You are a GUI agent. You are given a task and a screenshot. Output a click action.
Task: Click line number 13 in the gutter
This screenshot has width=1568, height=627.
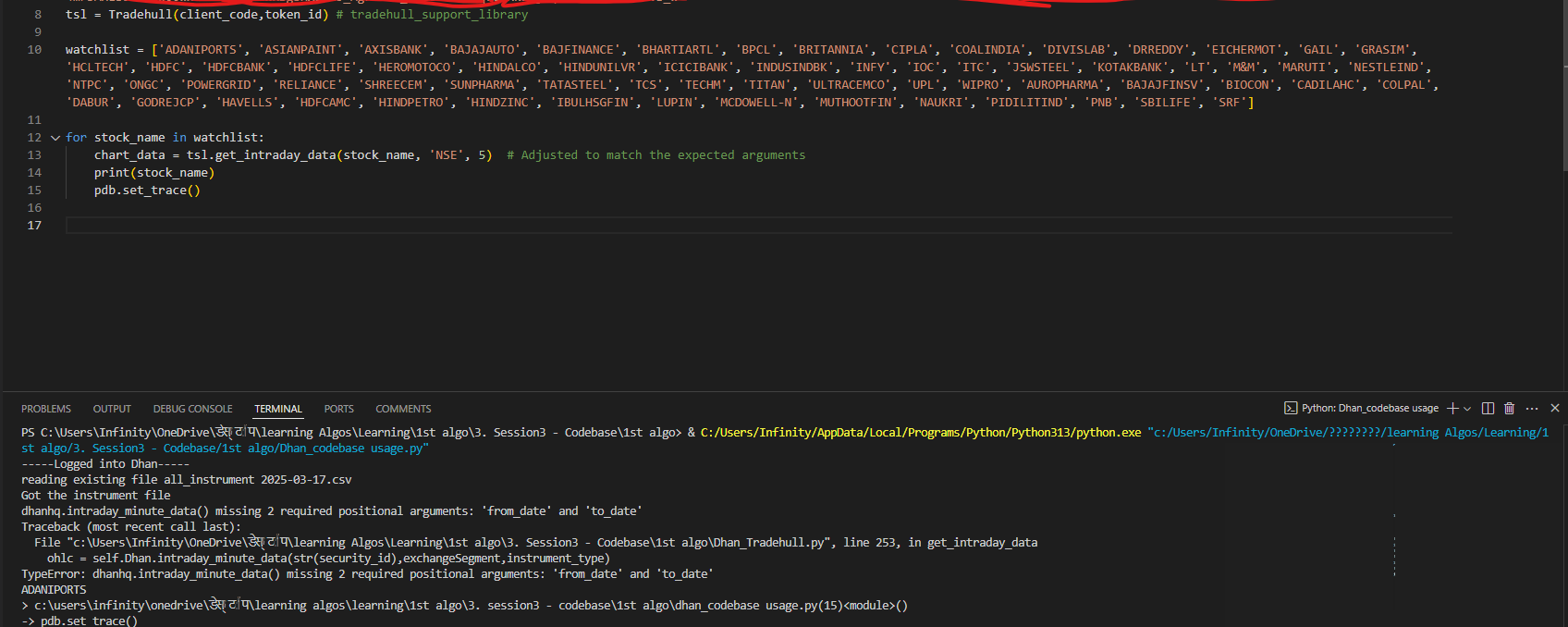(x=34, y=155)
